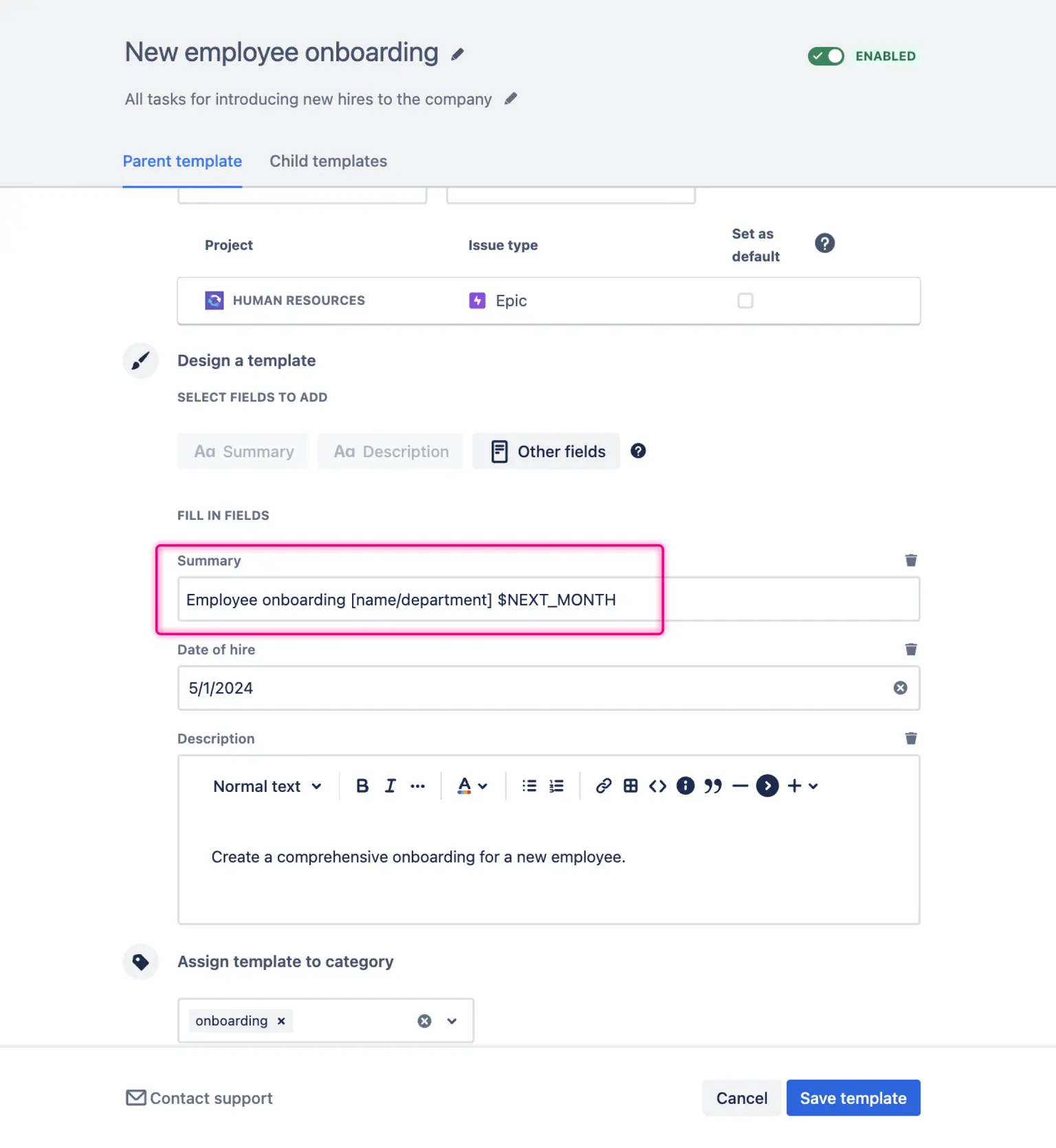Viewport: 1056px width, 1148px height.
Task: Remove the Date of hire field
Action: click(x=910, y=649)
